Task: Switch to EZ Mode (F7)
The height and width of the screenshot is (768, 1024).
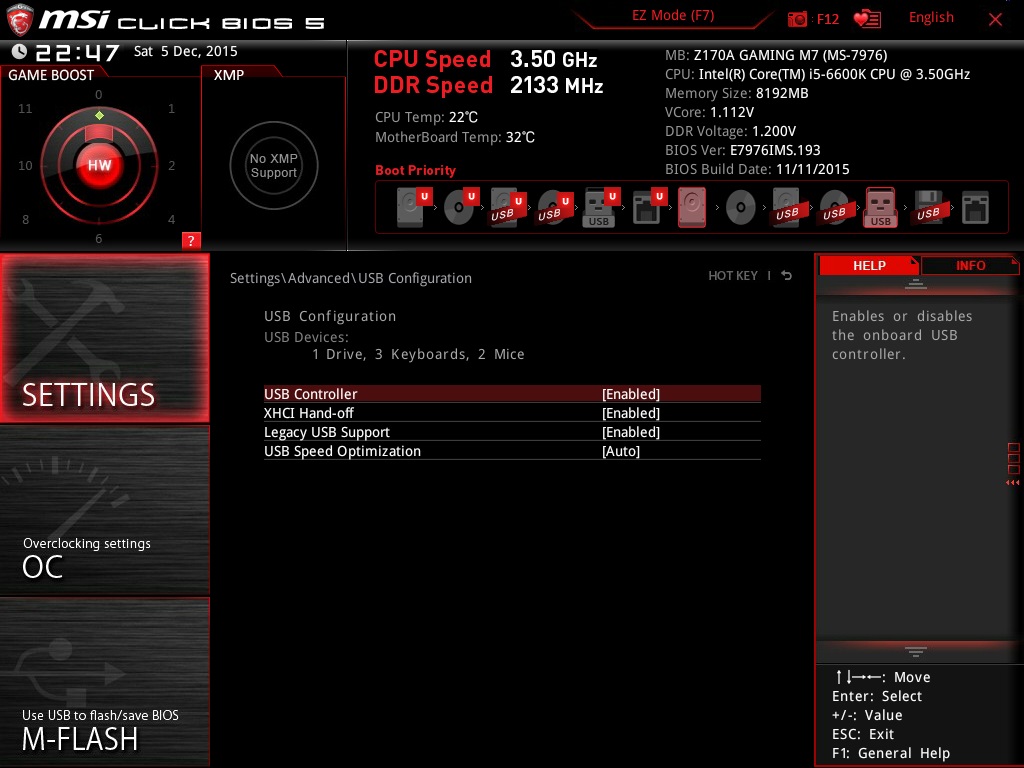Action: [x=673, y=17]
